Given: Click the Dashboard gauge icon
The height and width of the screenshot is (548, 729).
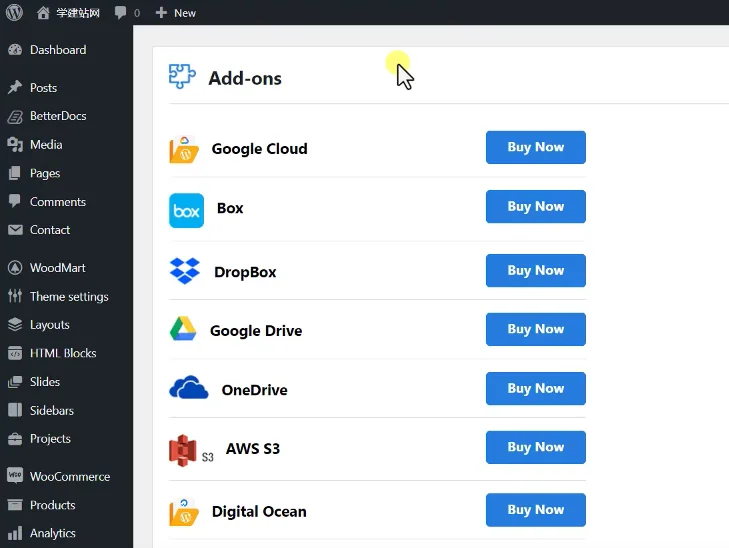Looking at the screenshot, I should 15,50.
